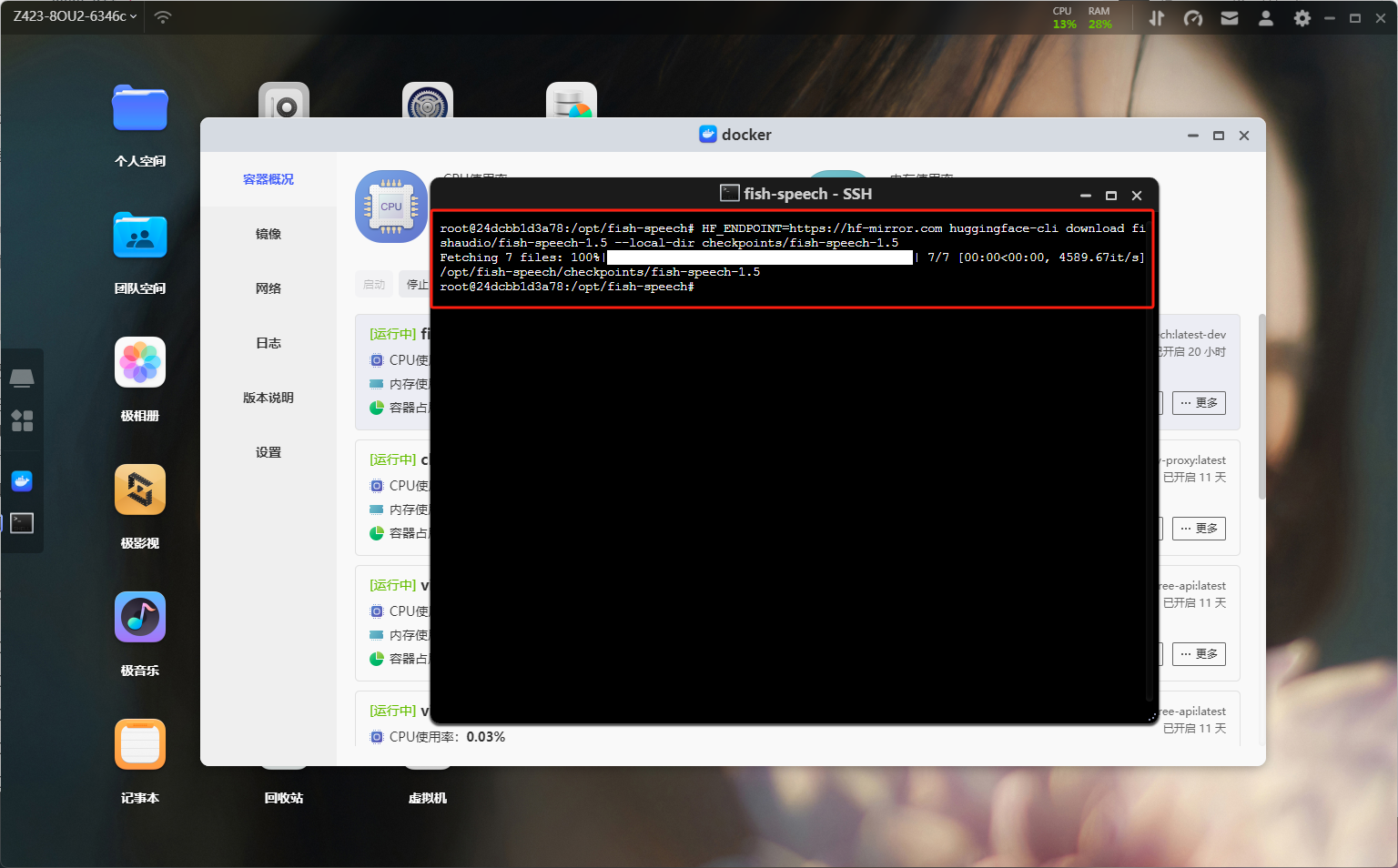The height and width of the screenshot is (868, 1398).
Task: Click the first [运行中] container status label
Action: [393, 334]
